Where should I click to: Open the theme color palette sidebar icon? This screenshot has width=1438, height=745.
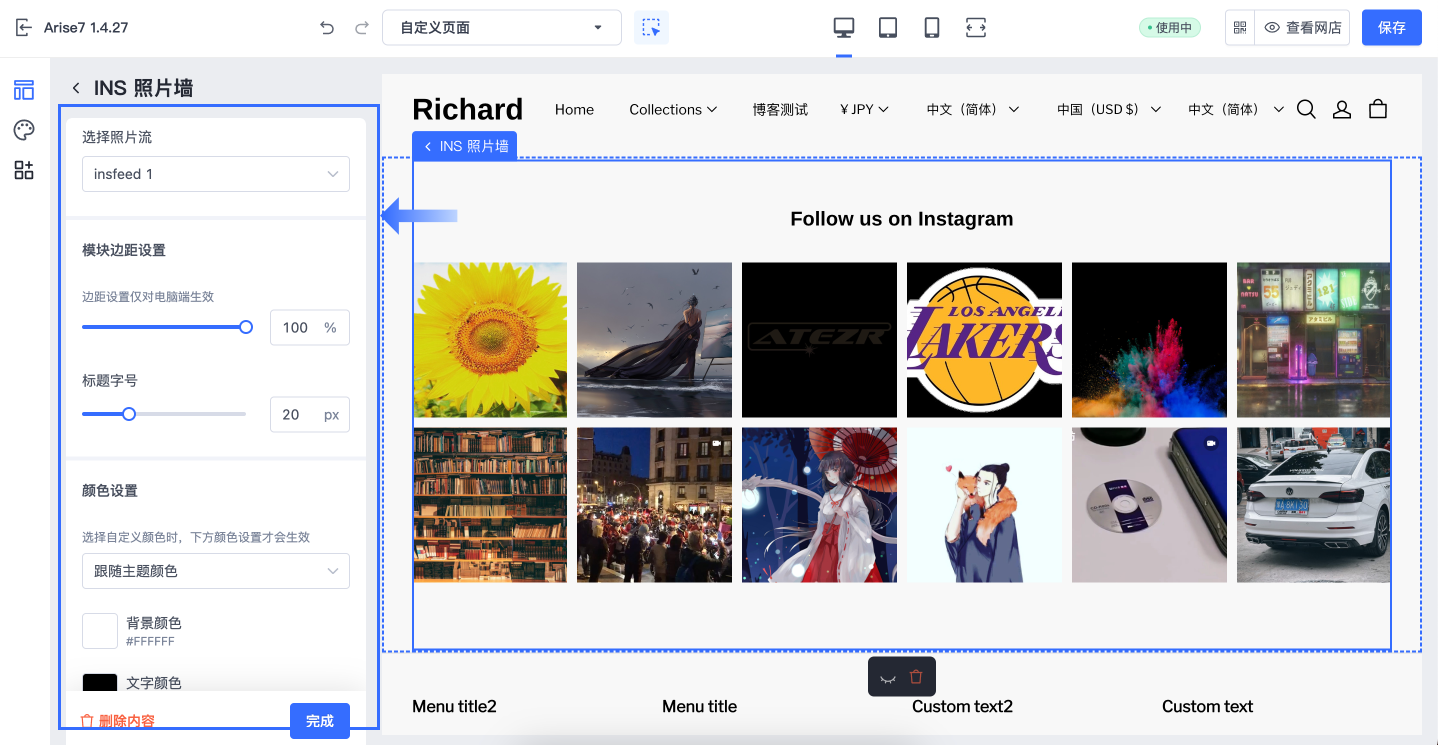tap(24, 130)
